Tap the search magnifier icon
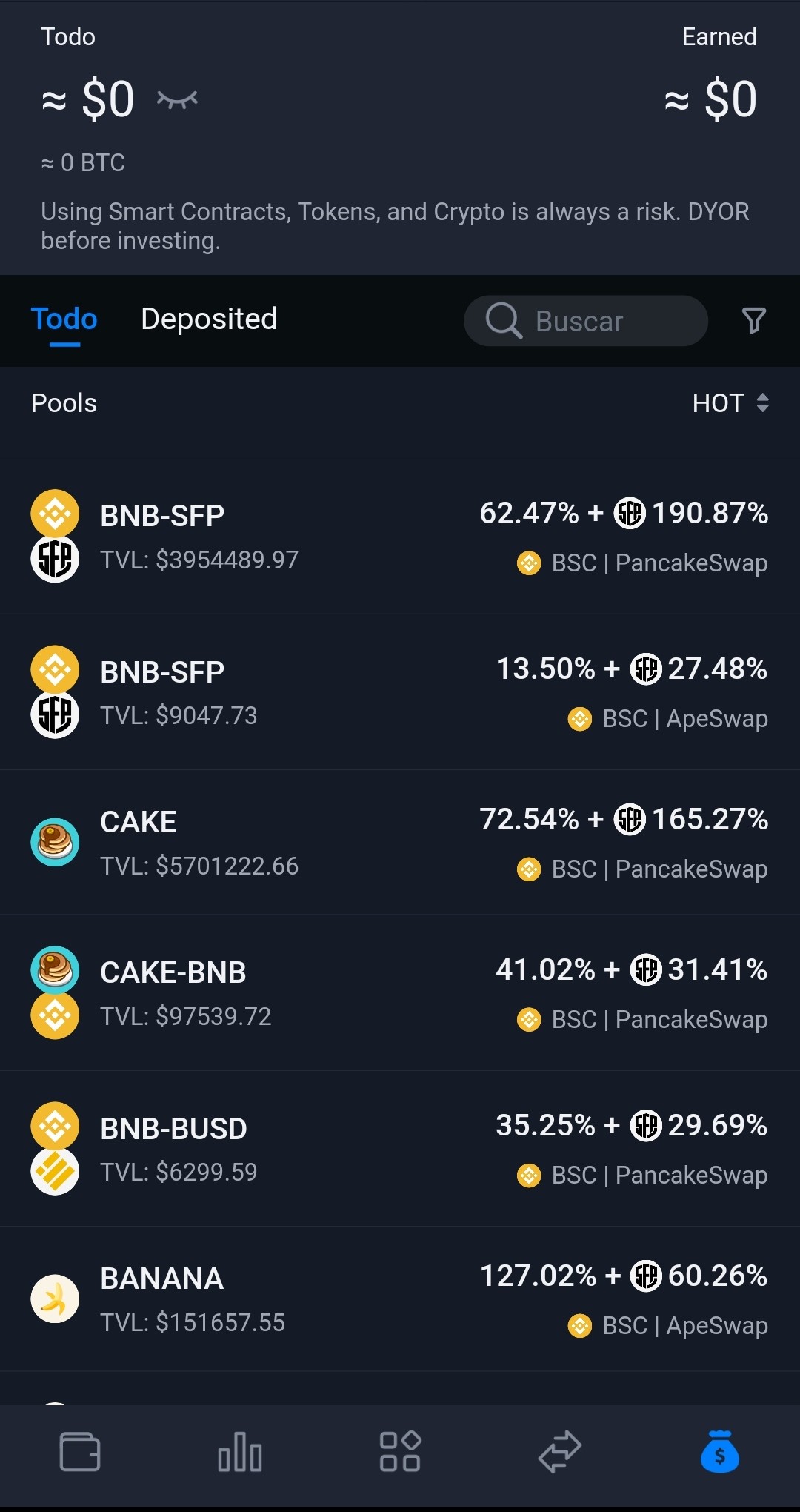 (x=504, y=321)
